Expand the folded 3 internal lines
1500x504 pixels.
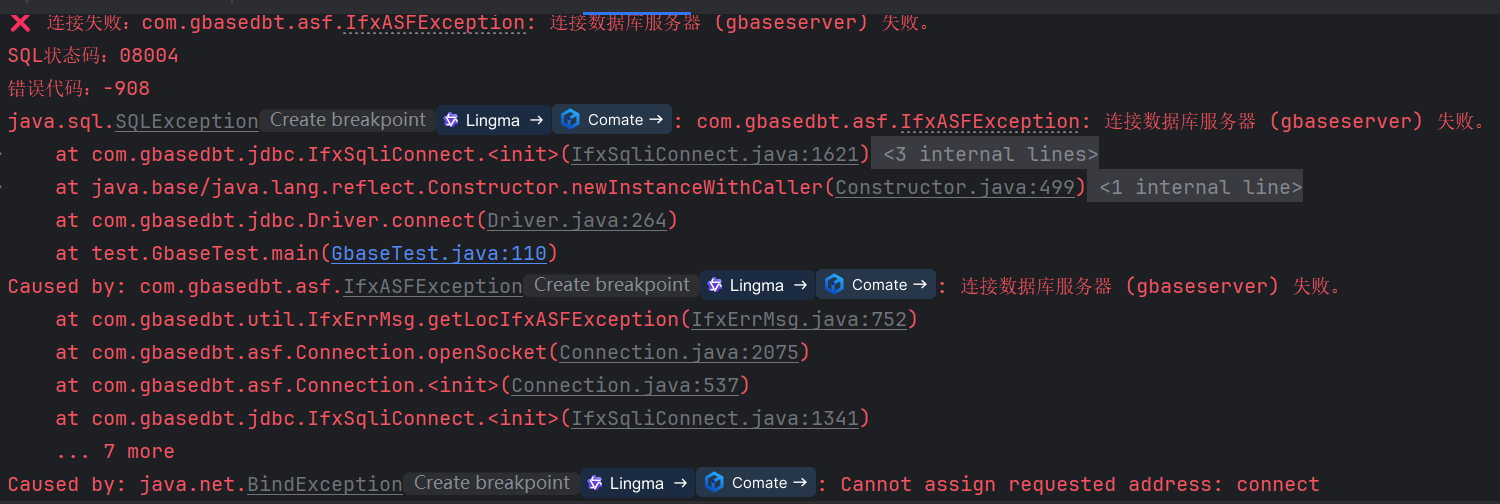pos(985,154)
